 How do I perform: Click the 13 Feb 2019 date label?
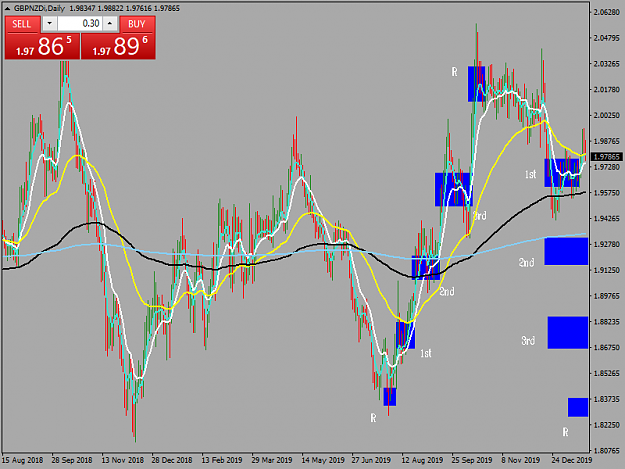(x=222, y=460)
